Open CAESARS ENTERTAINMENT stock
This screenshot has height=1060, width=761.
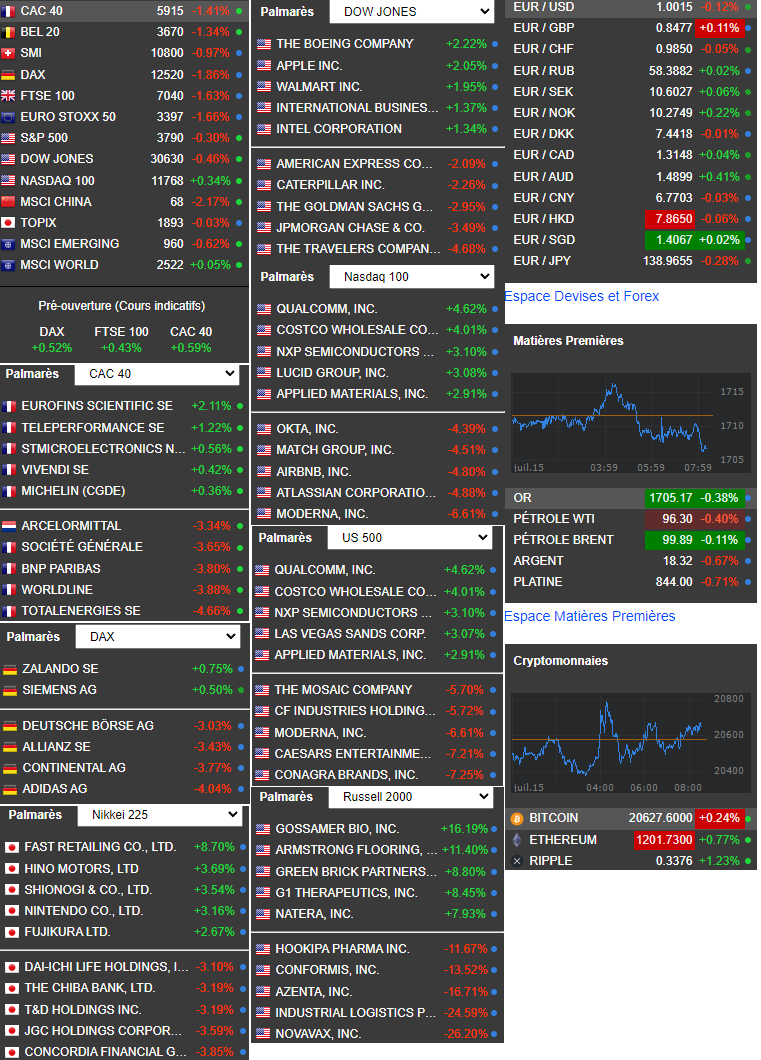click(352, 754)
